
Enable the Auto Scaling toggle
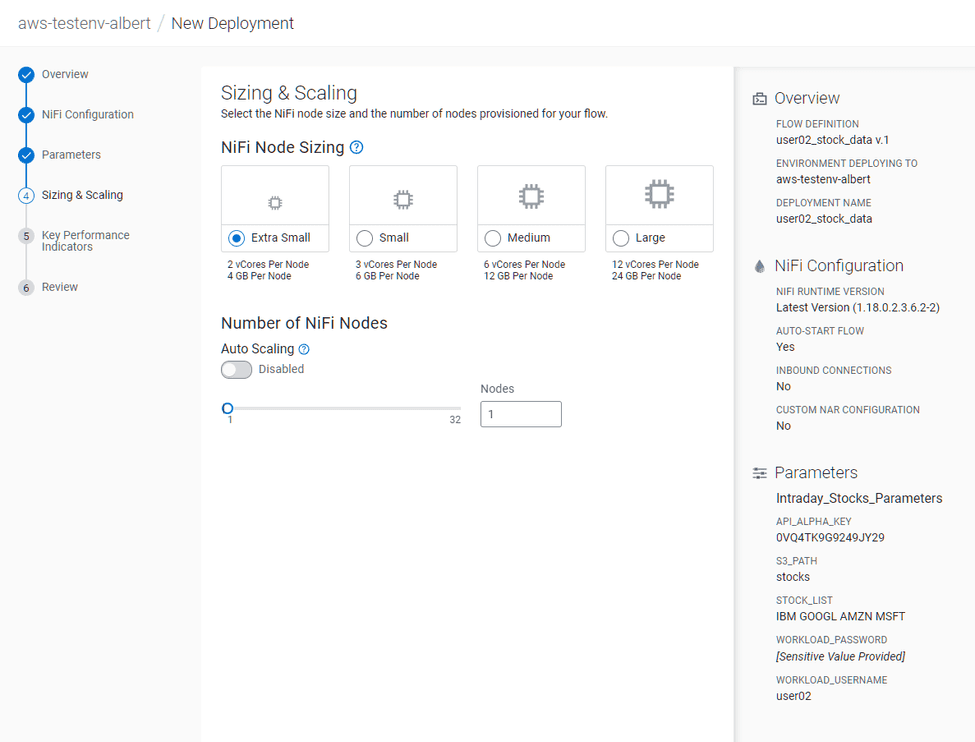(236, 369)
